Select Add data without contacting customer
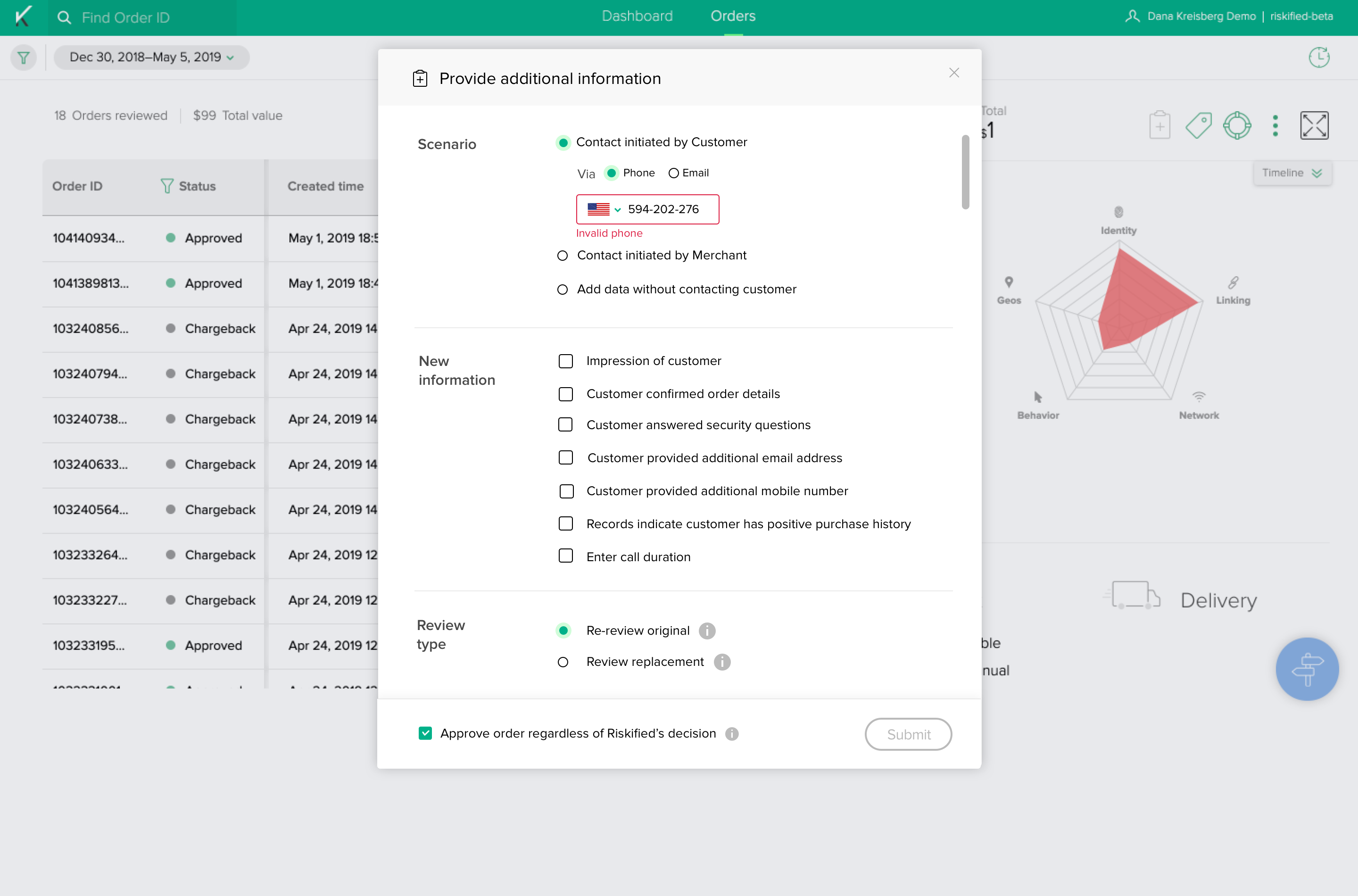This screenshot has width=1358, height=896. [562, 290]
